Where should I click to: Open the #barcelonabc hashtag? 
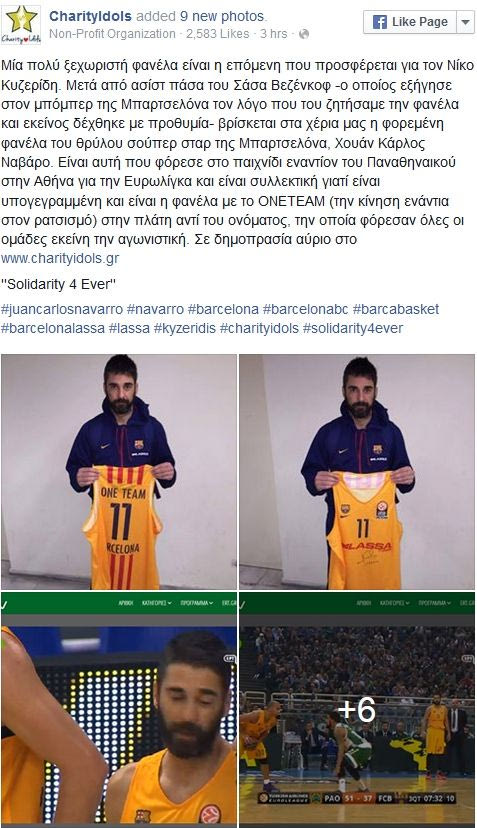point(306,309)
